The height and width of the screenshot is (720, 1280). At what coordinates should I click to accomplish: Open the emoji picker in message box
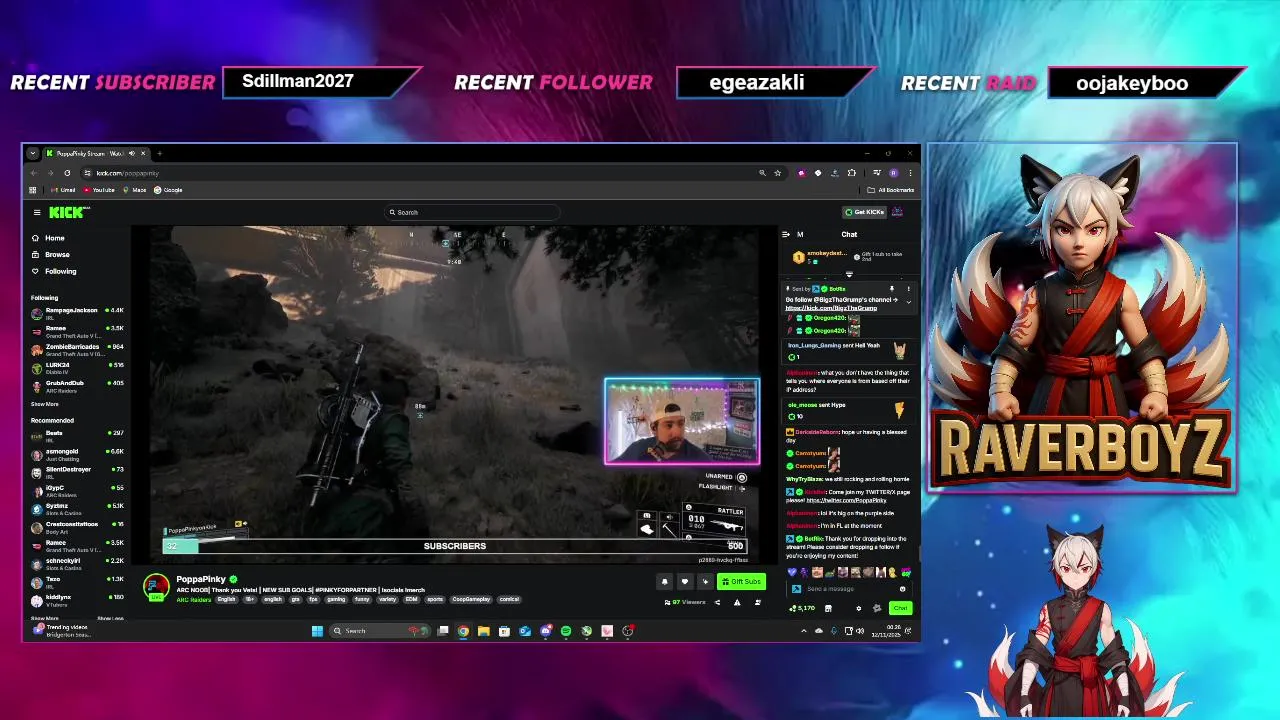point(902,589)
